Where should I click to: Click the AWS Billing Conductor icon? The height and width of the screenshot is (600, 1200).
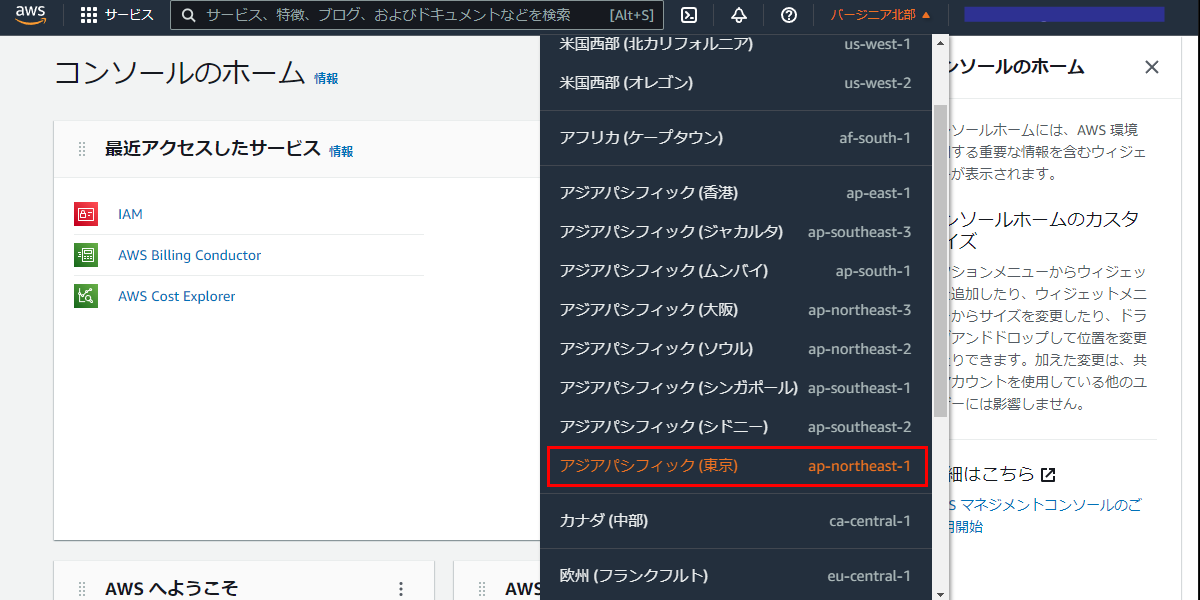point(86,255)
